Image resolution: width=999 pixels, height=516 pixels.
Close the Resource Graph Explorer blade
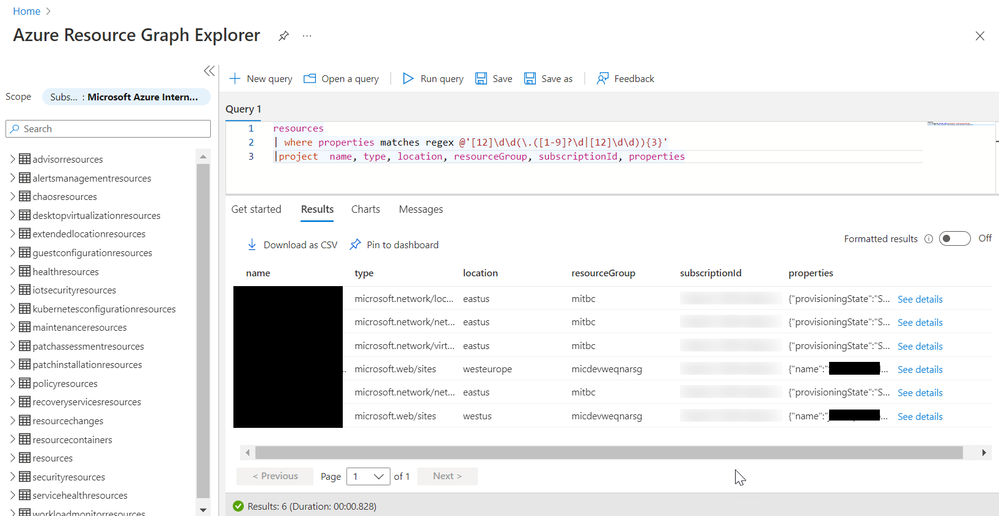980,36
